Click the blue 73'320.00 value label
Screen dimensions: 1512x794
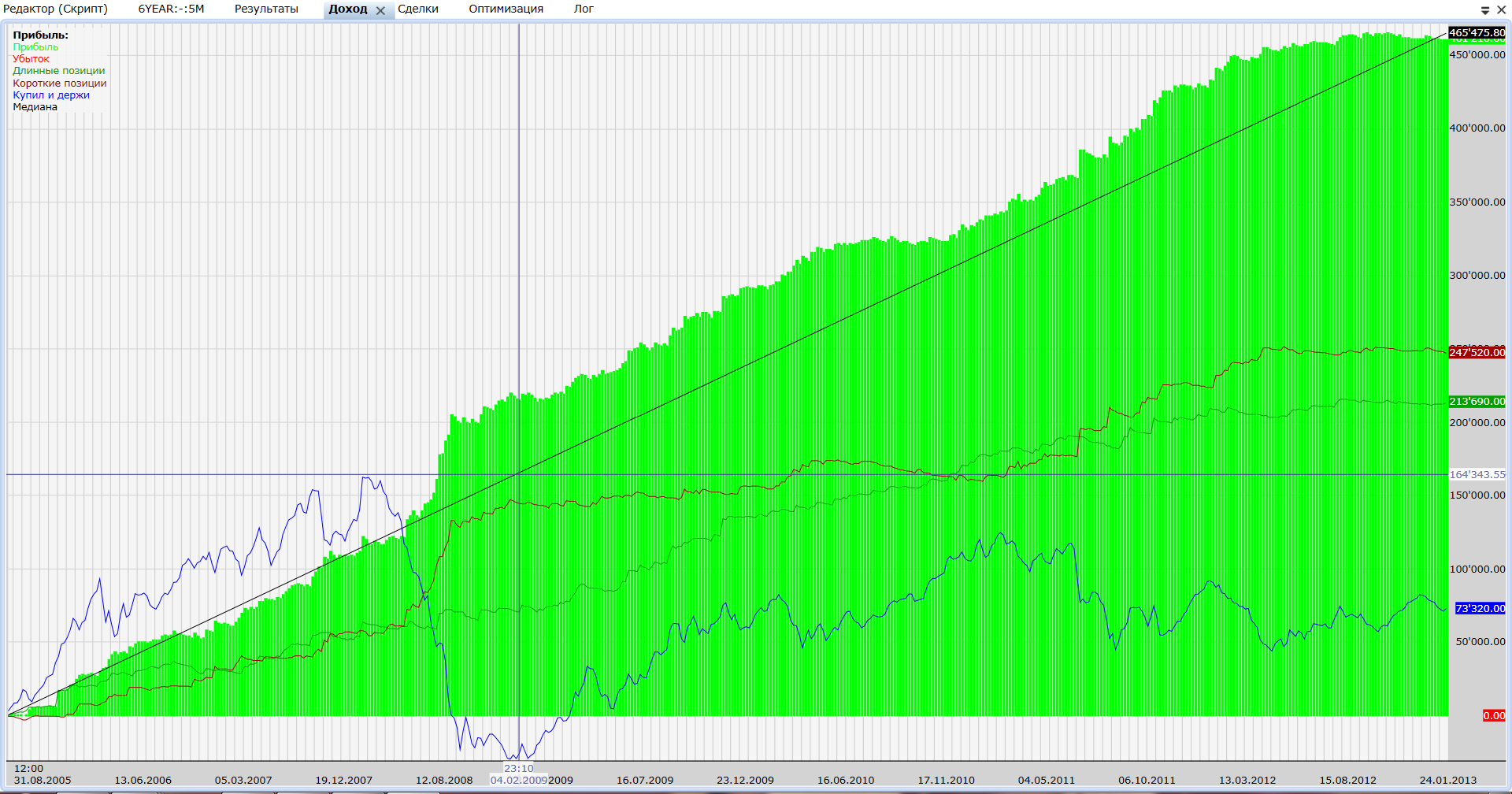(1480, 609)
